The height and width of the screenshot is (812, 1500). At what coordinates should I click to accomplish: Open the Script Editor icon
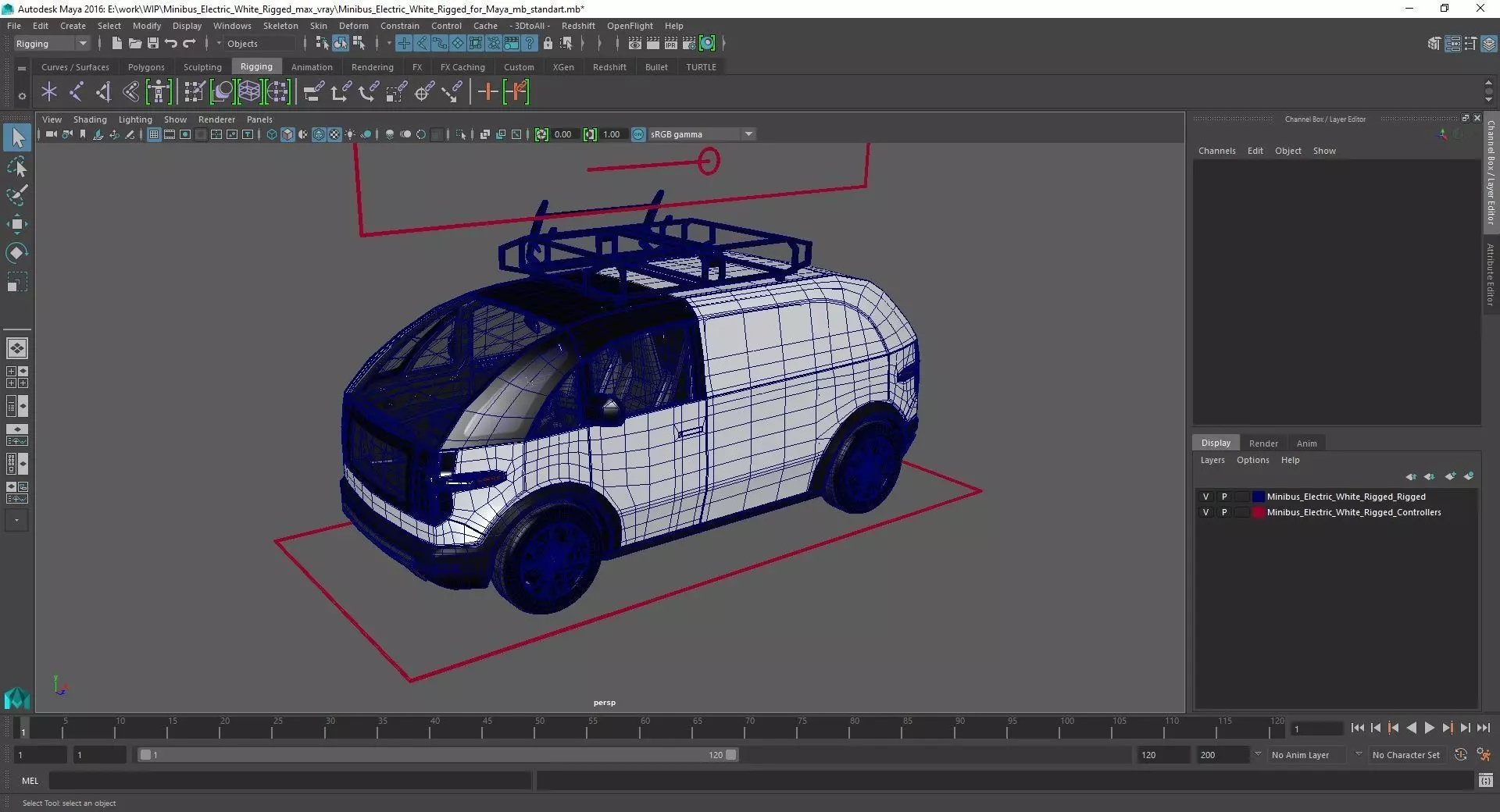click(1485, 780)
